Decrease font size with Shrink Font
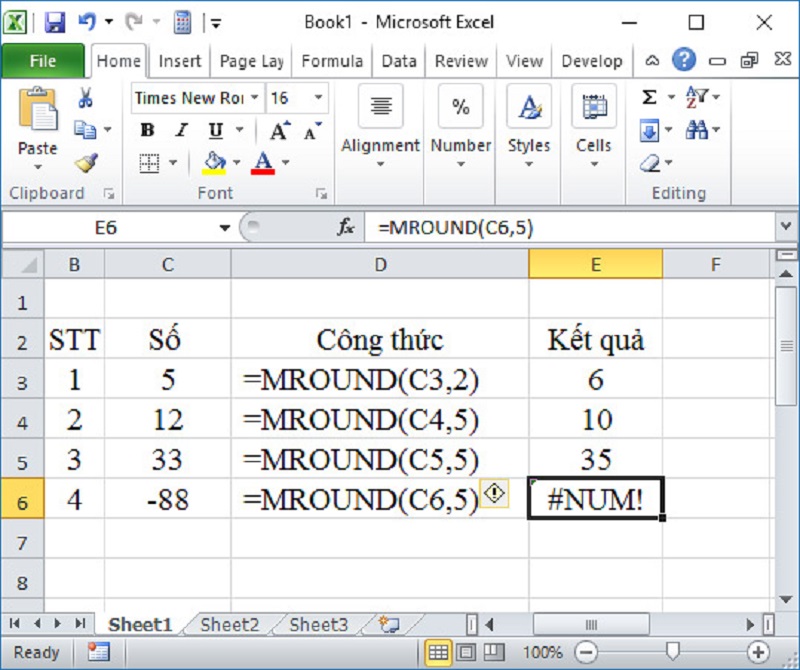 click(312, 131)
